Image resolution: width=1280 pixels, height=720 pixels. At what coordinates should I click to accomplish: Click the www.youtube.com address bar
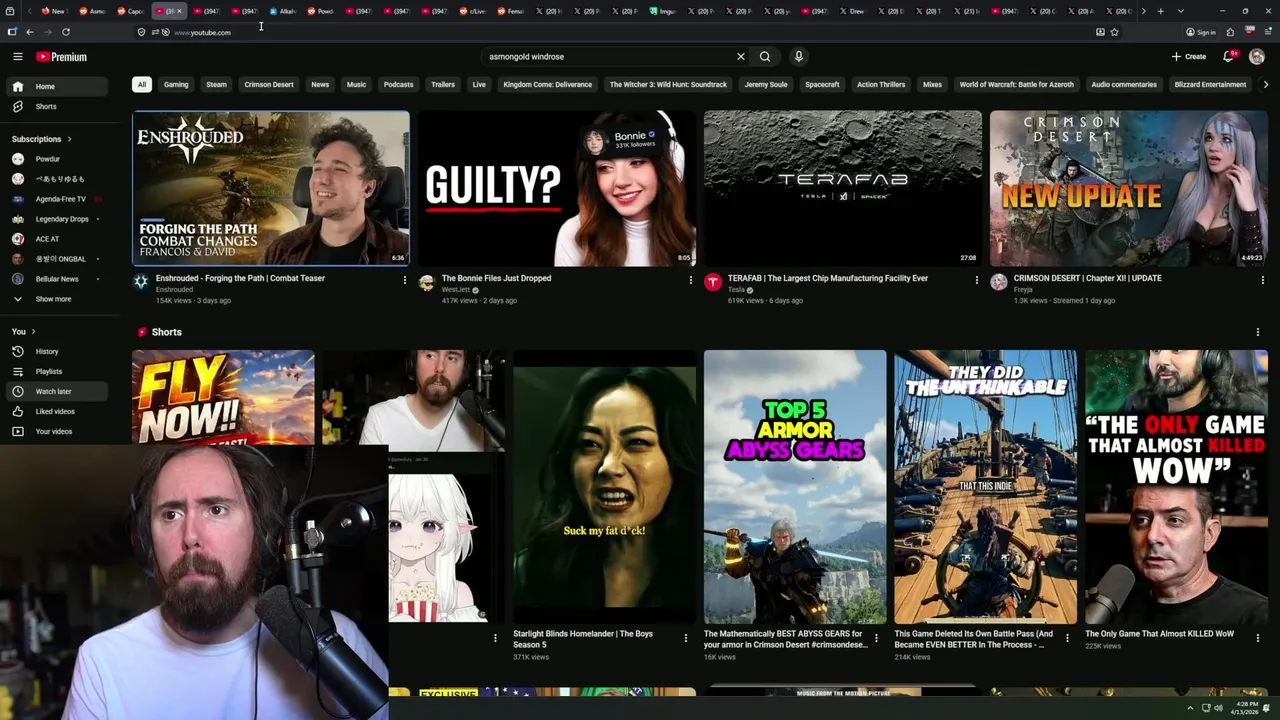pos(202,32)
